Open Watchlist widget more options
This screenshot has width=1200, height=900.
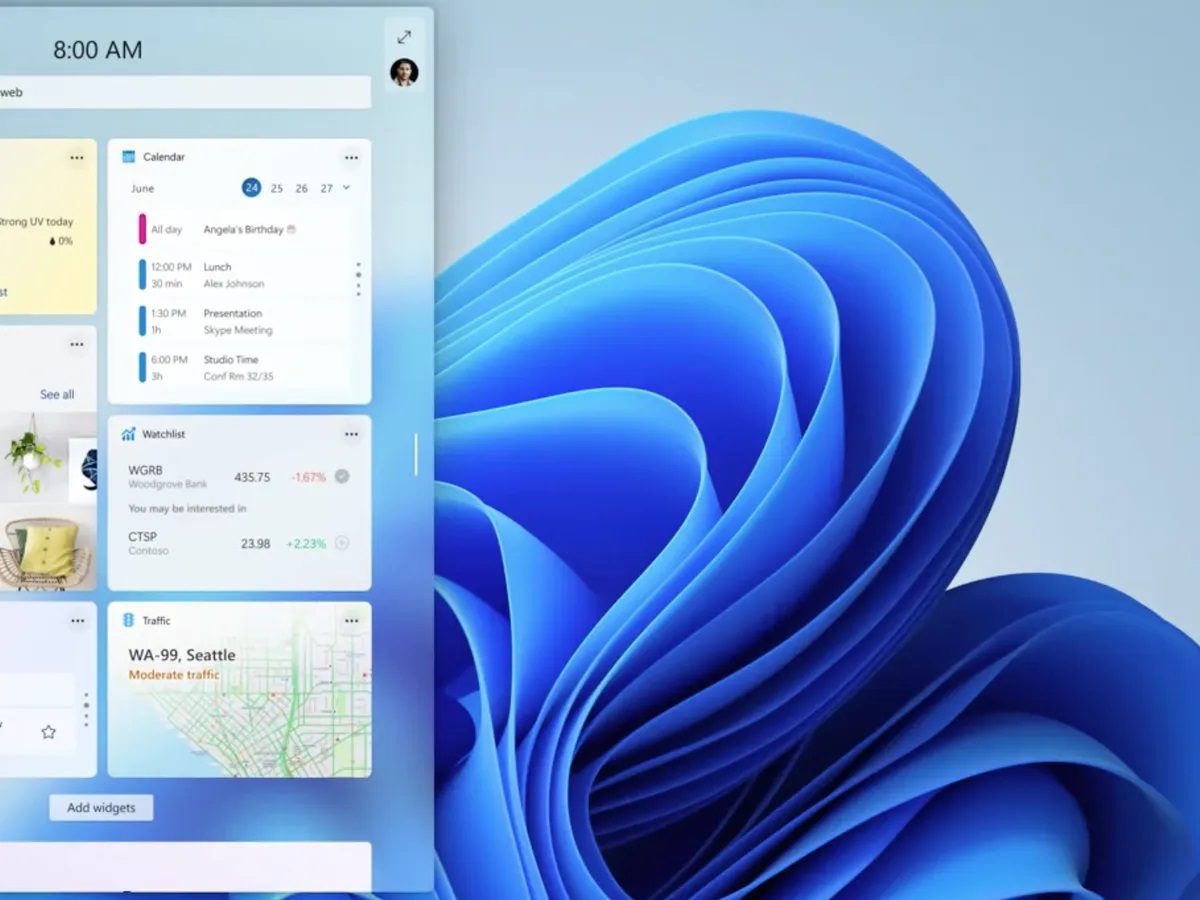pos(351,435)
